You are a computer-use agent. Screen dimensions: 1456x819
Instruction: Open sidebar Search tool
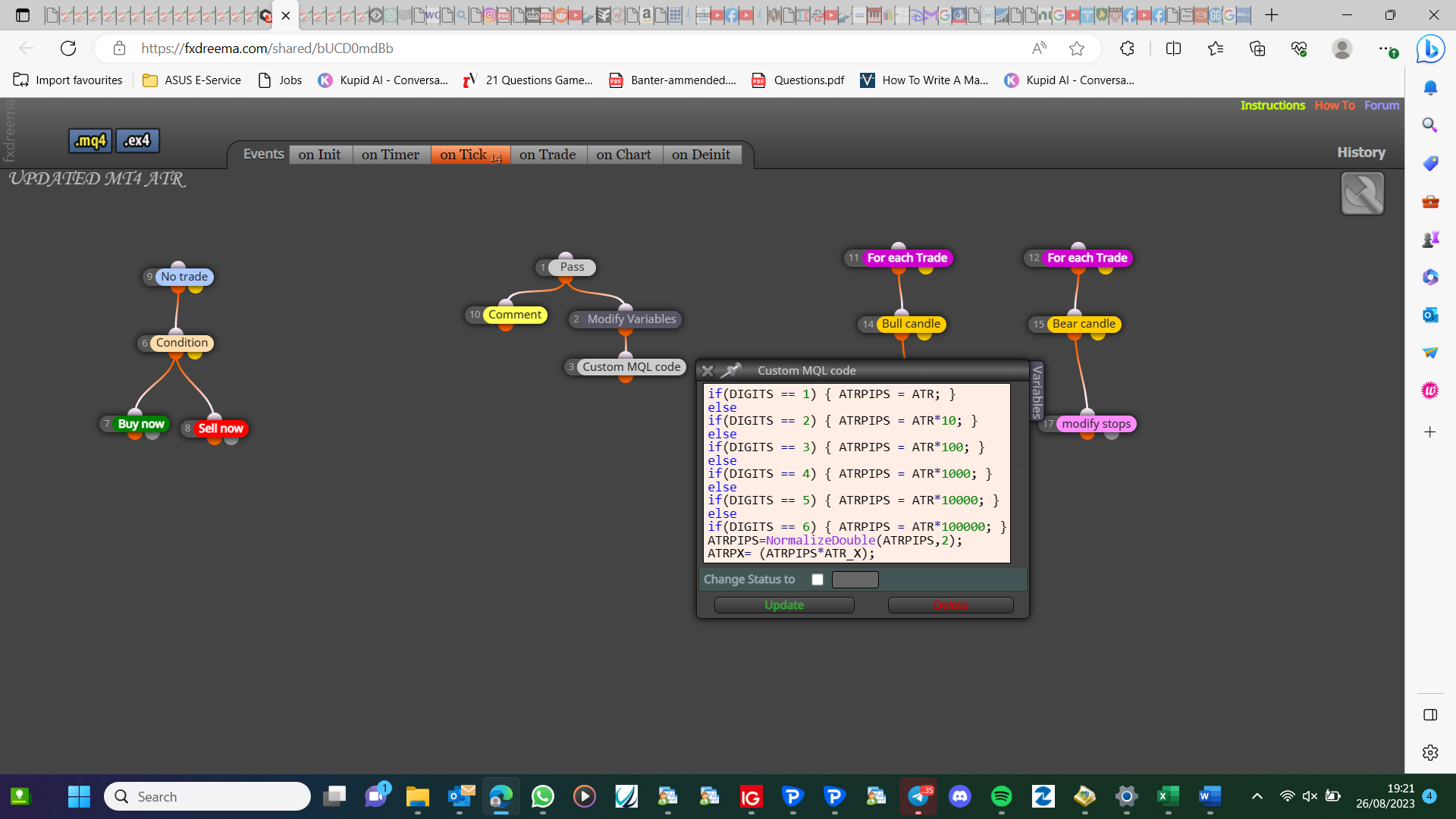coord(1430,125)
